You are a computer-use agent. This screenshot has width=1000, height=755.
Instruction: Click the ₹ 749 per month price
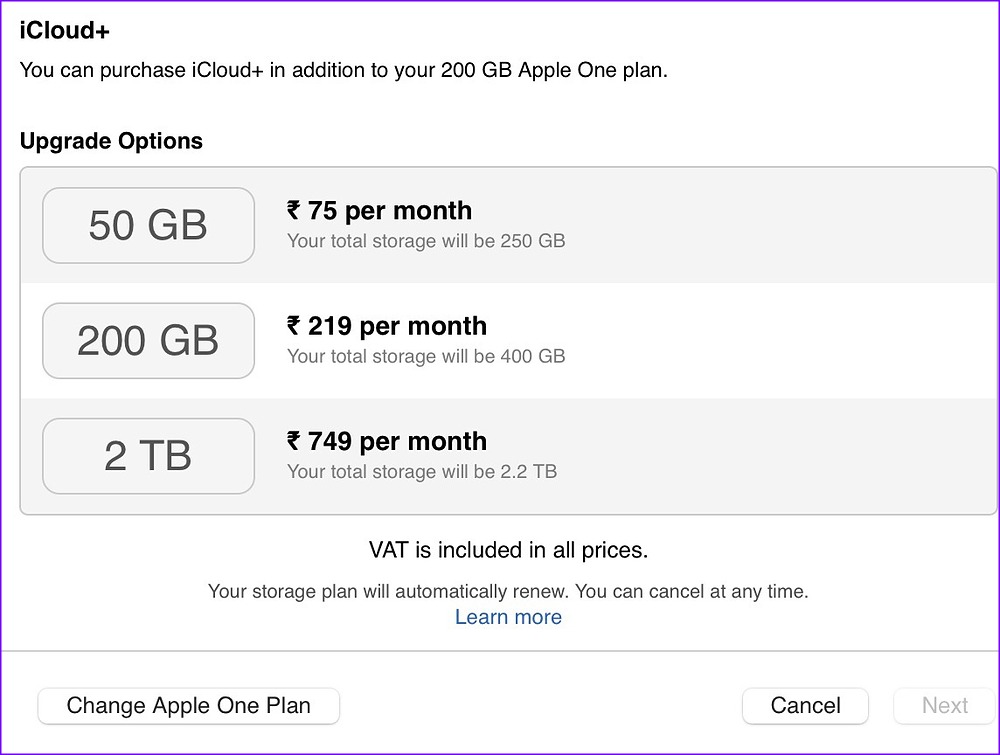click(x=387, y=441)
